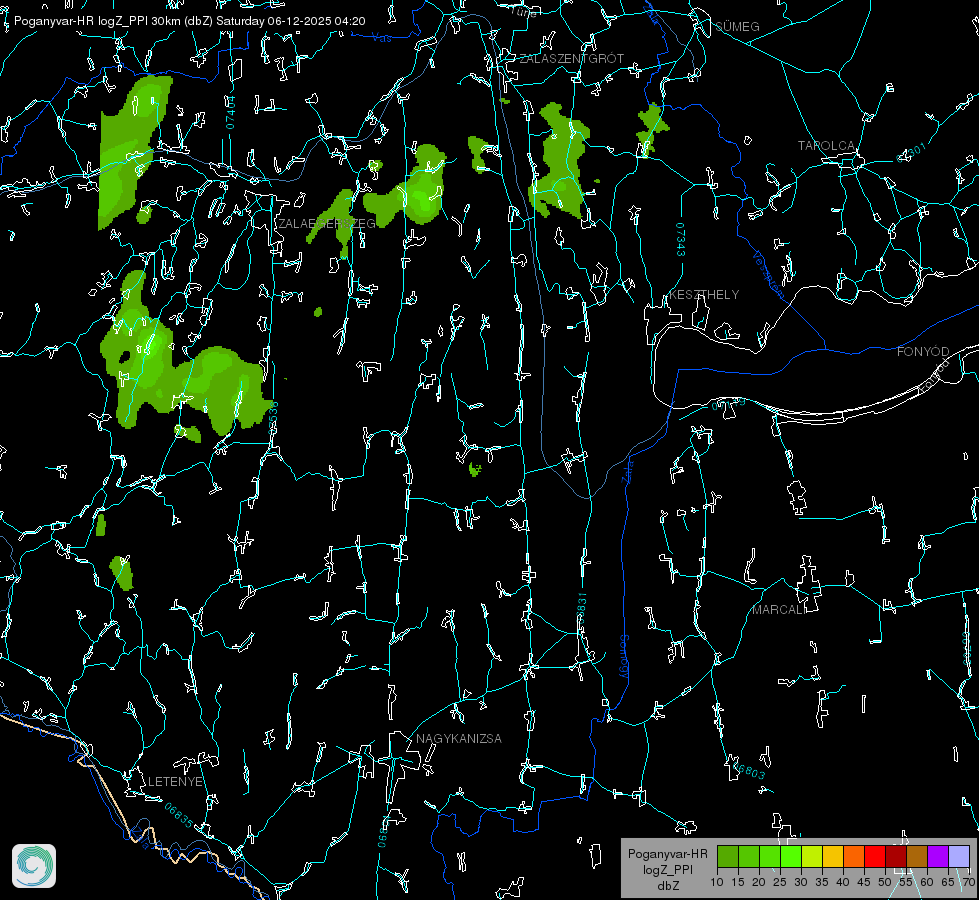Click the 45-50 dBZ red legend swatch
The height and width of the screenshot is (900, 979).
pyautogui.click(x=875, y=857)
